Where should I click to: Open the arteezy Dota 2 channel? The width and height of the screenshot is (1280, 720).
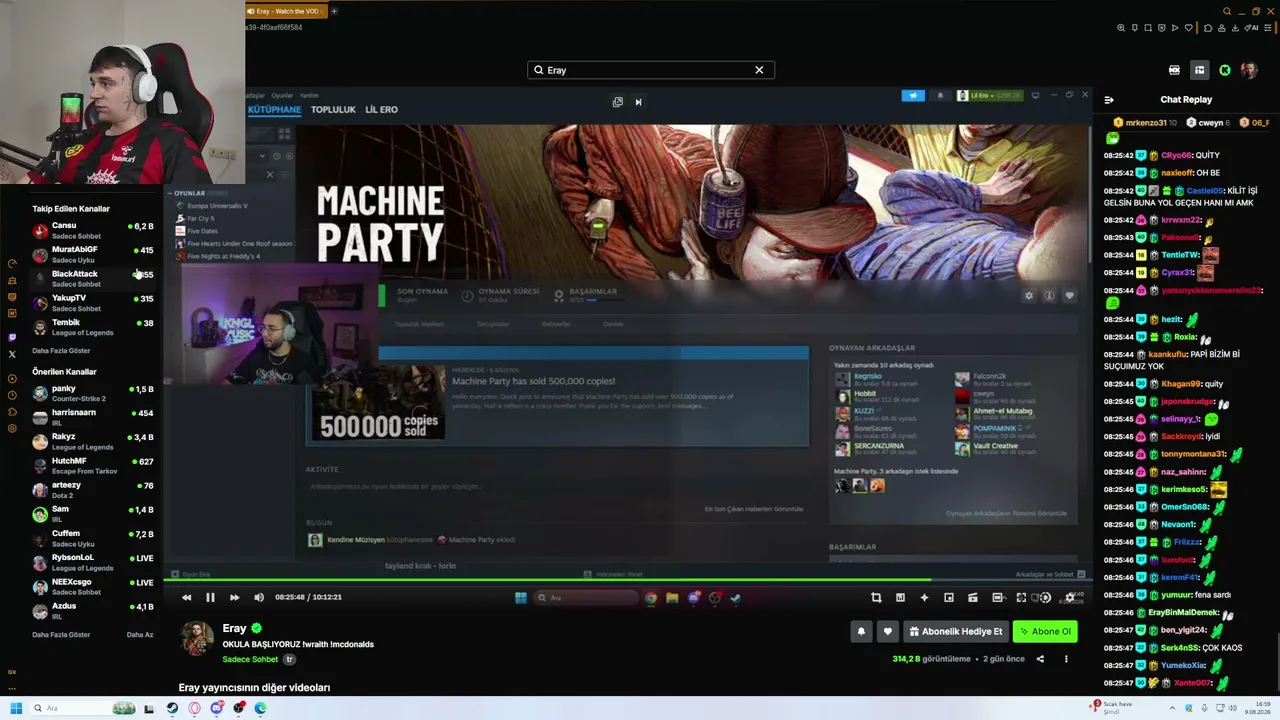[x=93, y=490]
